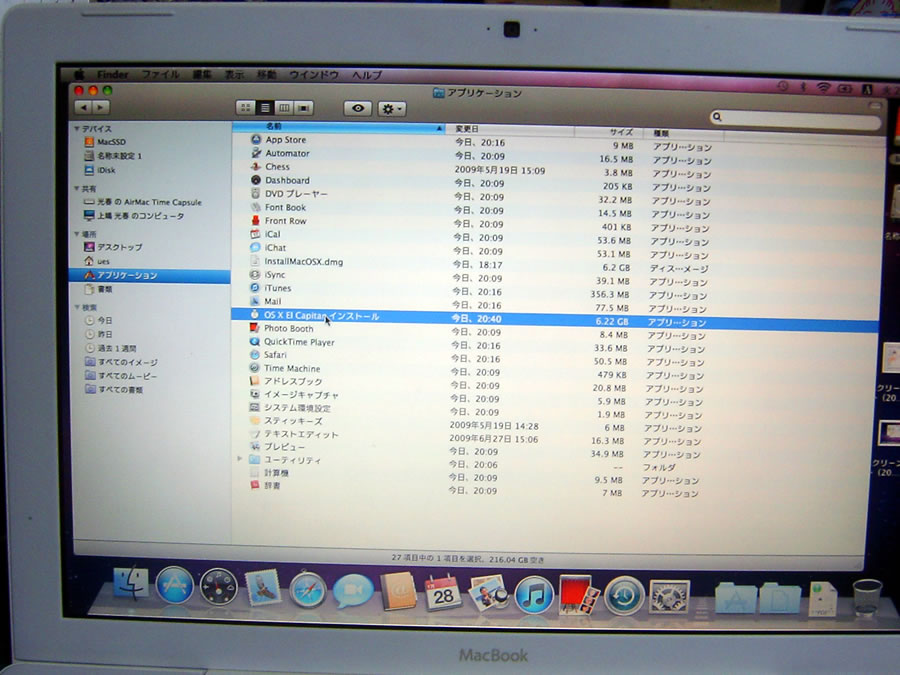Sort by 名前 column header
The image size is (900, 675).
(339, 127)
